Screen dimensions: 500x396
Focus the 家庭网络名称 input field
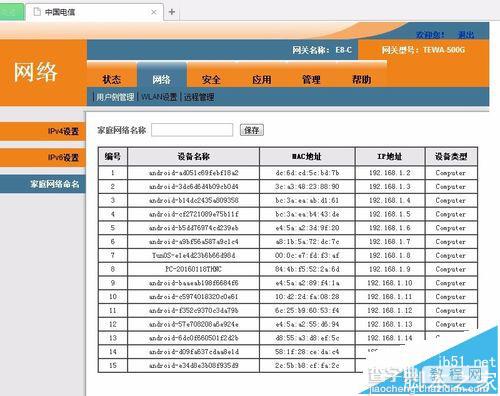tap(192, 130)
